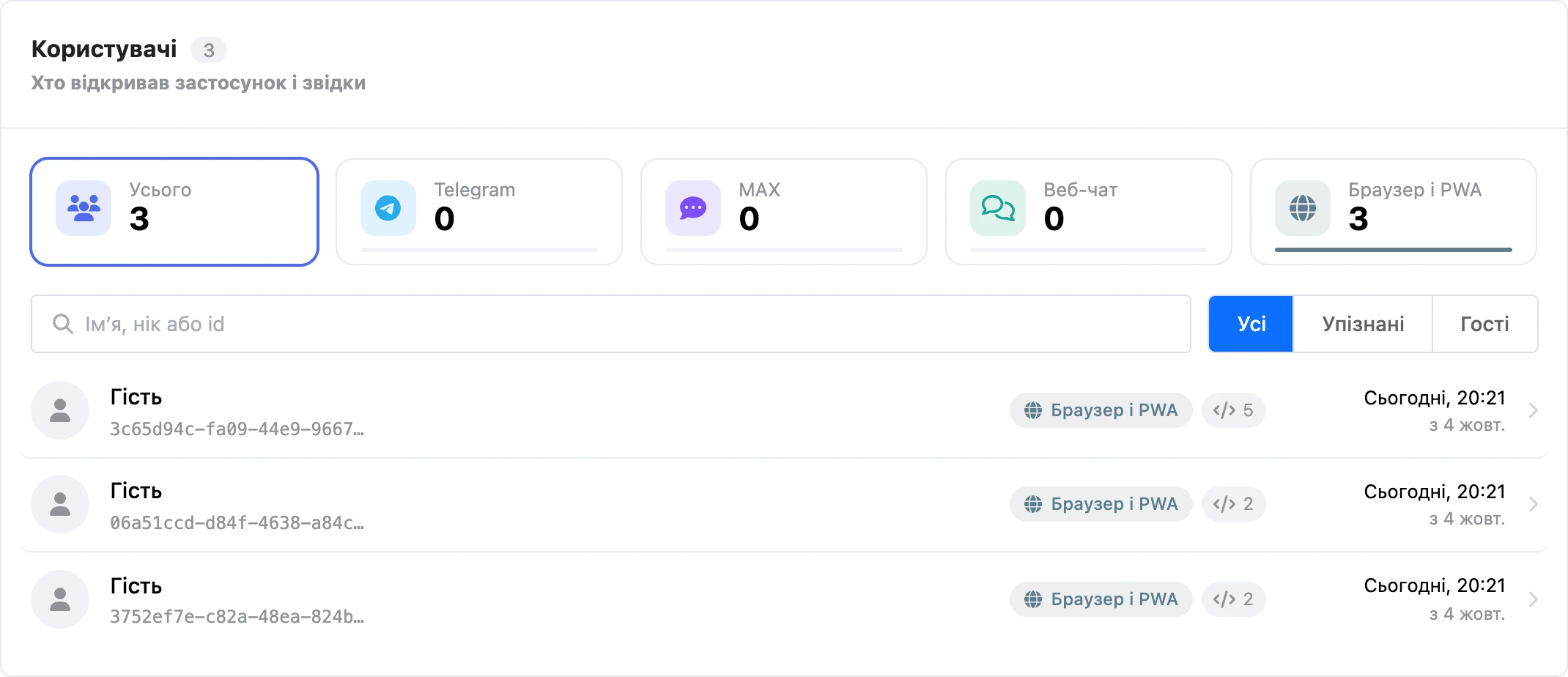This screenshot has width=1568, height=677.
Task: Click the search magnifier icon
Action: tap(63, 324)
